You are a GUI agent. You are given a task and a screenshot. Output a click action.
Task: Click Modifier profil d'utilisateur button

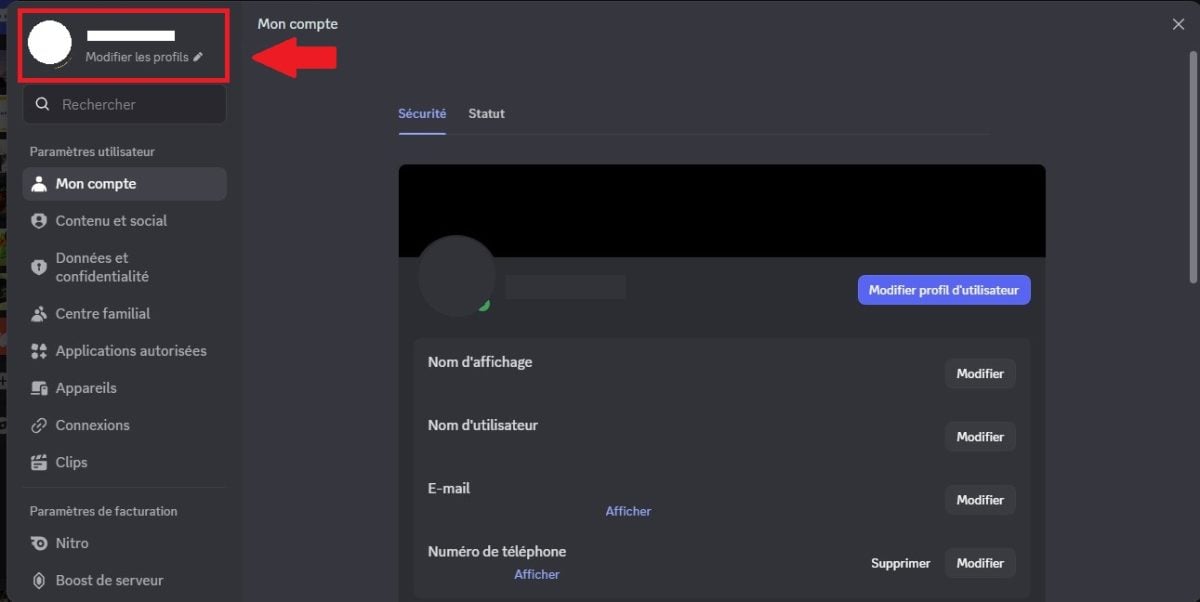click(x=943, y=289)
